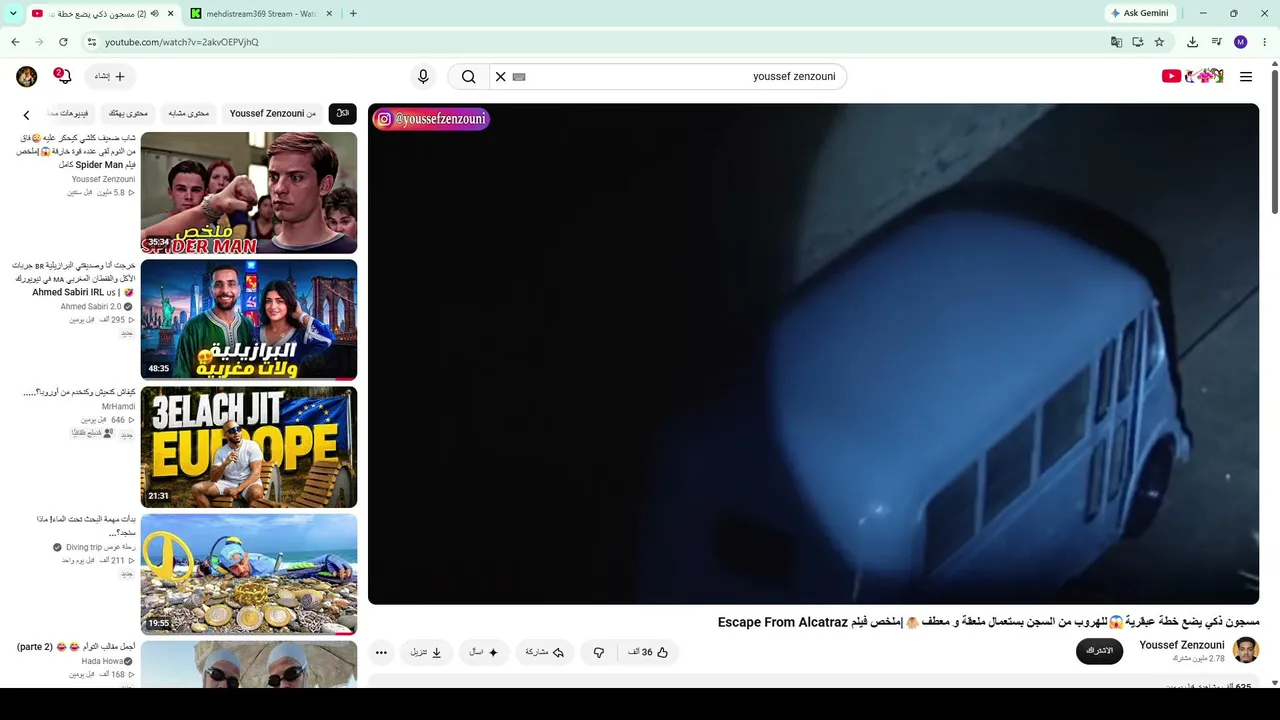Close the mehdistream369 browser tab
Screen dimensions: 1280x720
coord(329,14)
